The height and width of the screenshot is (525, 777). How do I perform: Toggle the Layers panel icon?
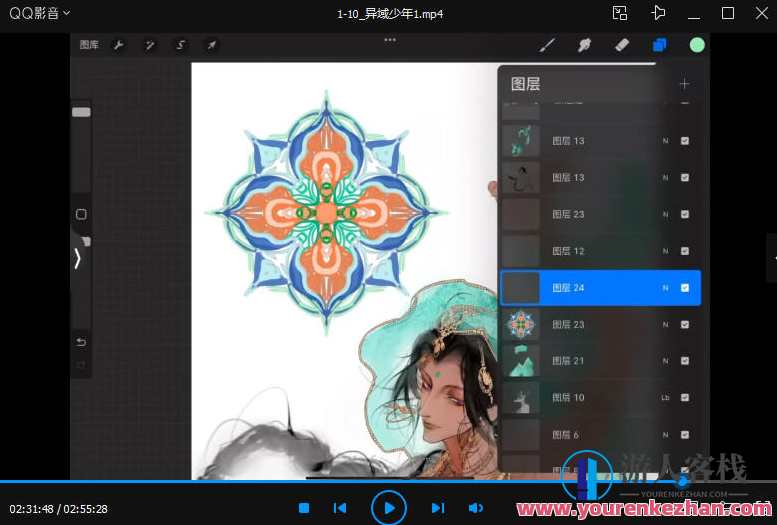click(660, 45)
